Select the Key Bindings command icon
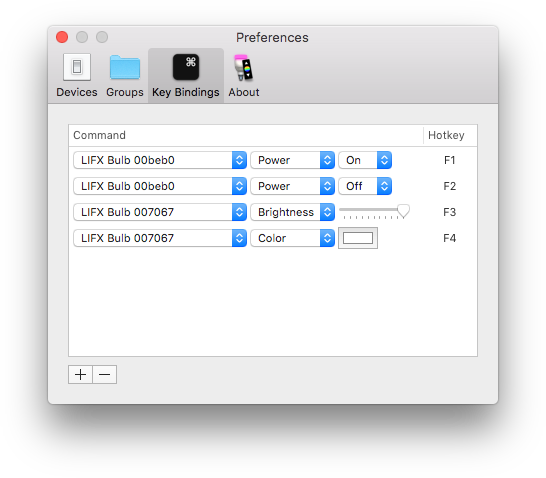546x478 pixels. pos(186,67)
